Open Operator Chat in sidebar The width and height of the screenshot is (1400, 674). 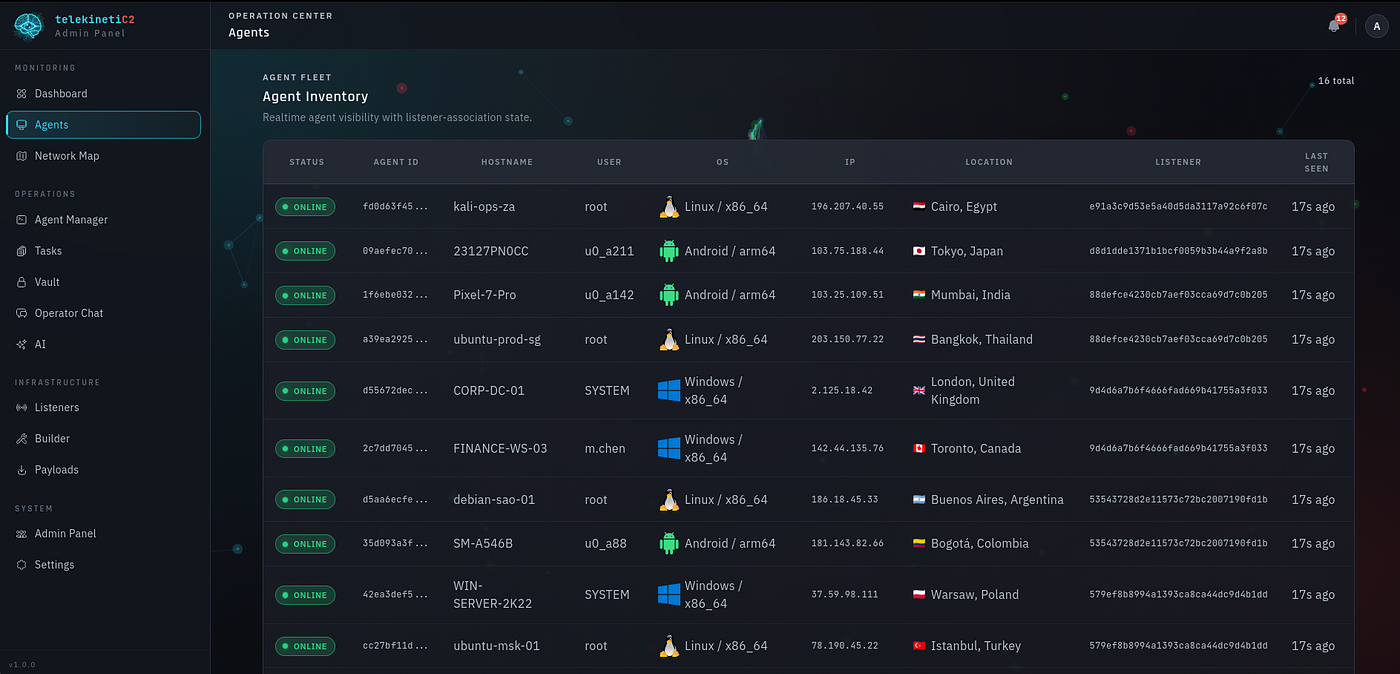click(x=105, y=313)
